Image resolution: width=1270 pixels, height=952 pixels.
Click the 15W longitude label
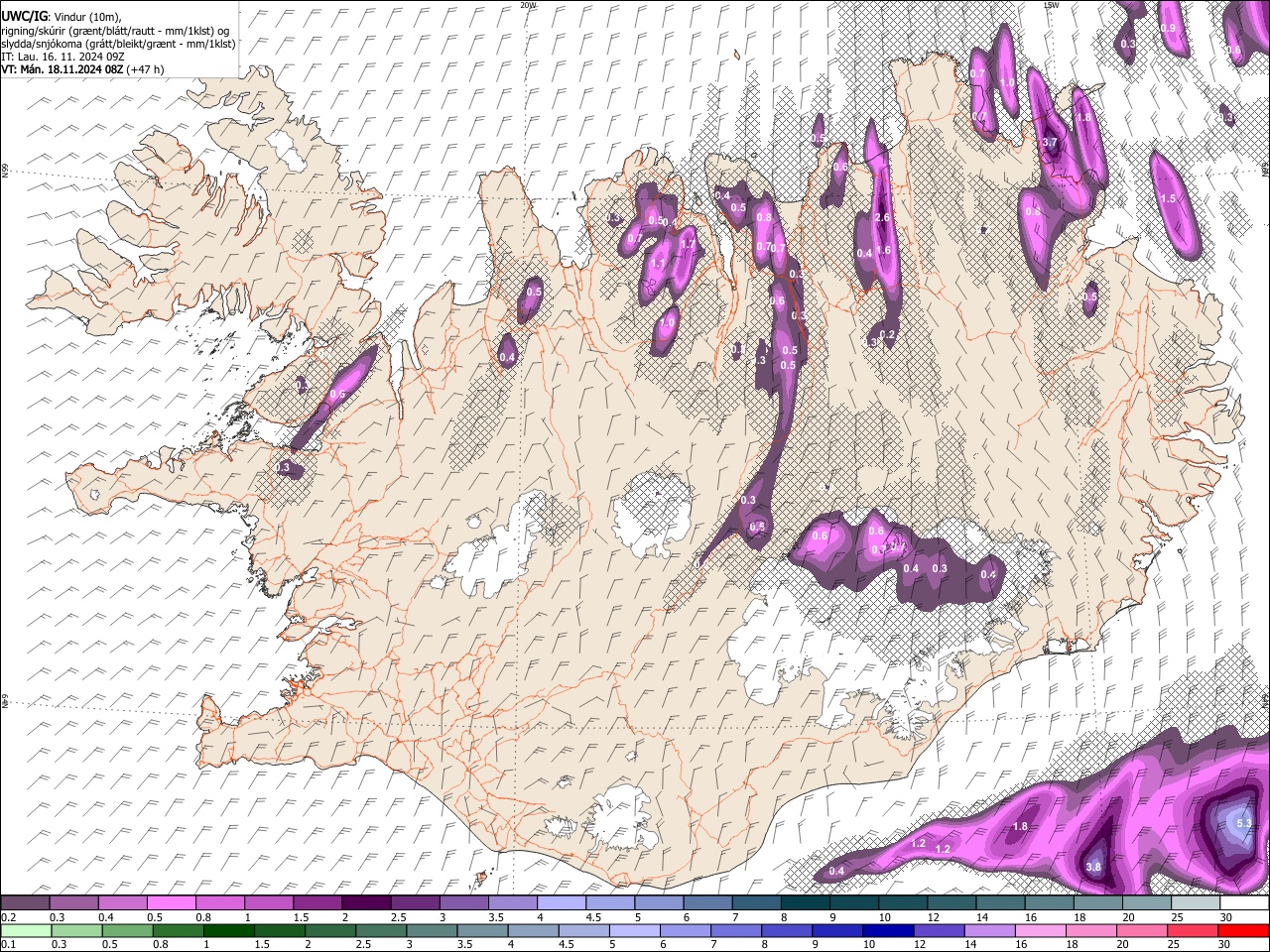(1051, 5)
